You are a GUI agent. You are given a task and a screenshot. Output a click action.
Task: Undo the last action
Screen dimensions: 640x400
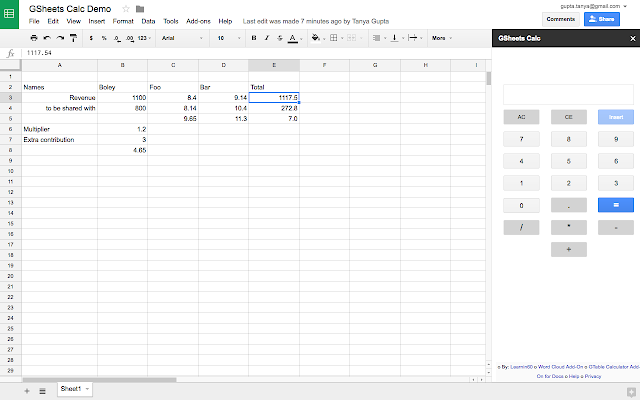(x=47, y=38)
